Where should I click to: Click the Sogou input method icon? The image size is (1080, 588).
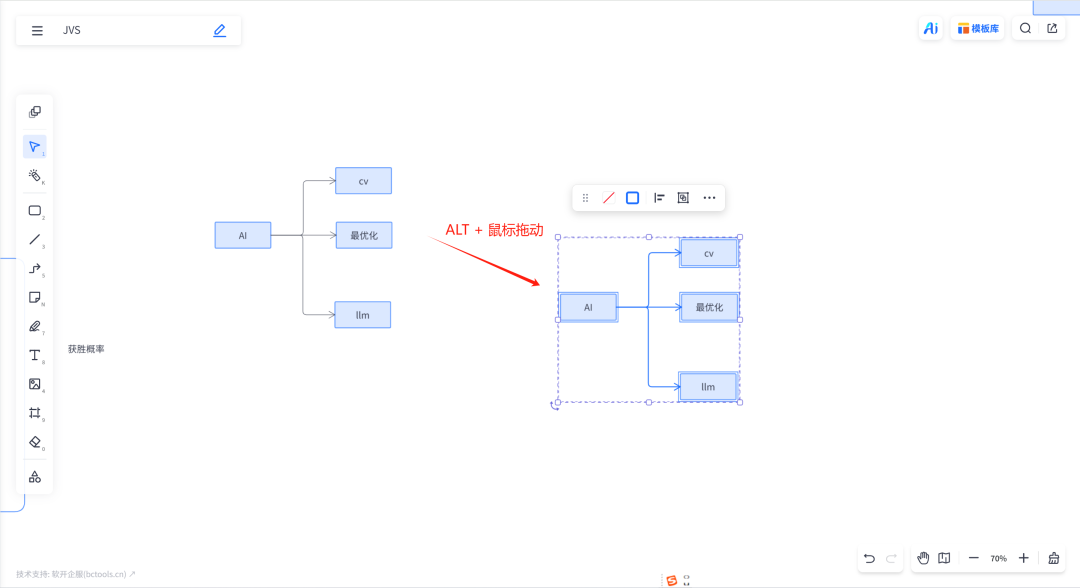click(x=672, y=580)
